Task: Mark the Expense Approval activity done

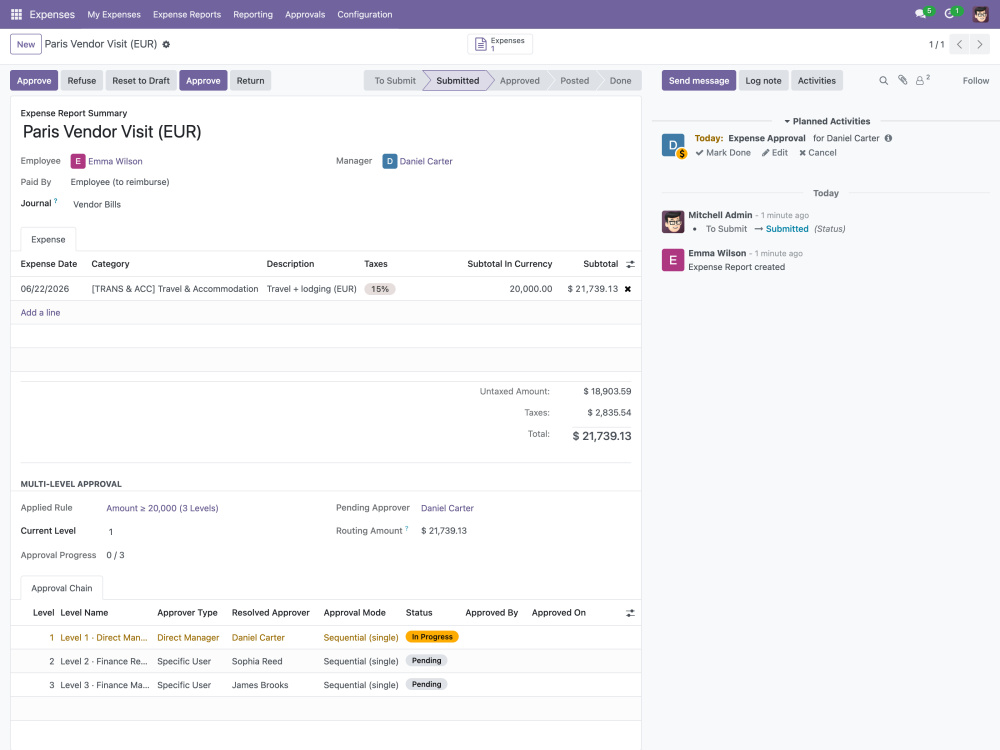Action: pyautogui.click(x=723, y=153)
